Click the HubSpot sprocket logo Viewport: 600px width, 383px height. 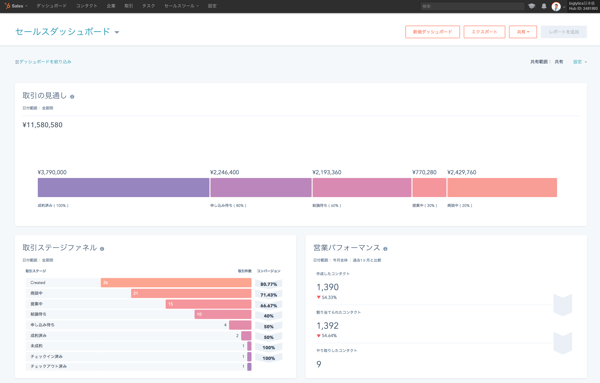(x=7, y=6)
